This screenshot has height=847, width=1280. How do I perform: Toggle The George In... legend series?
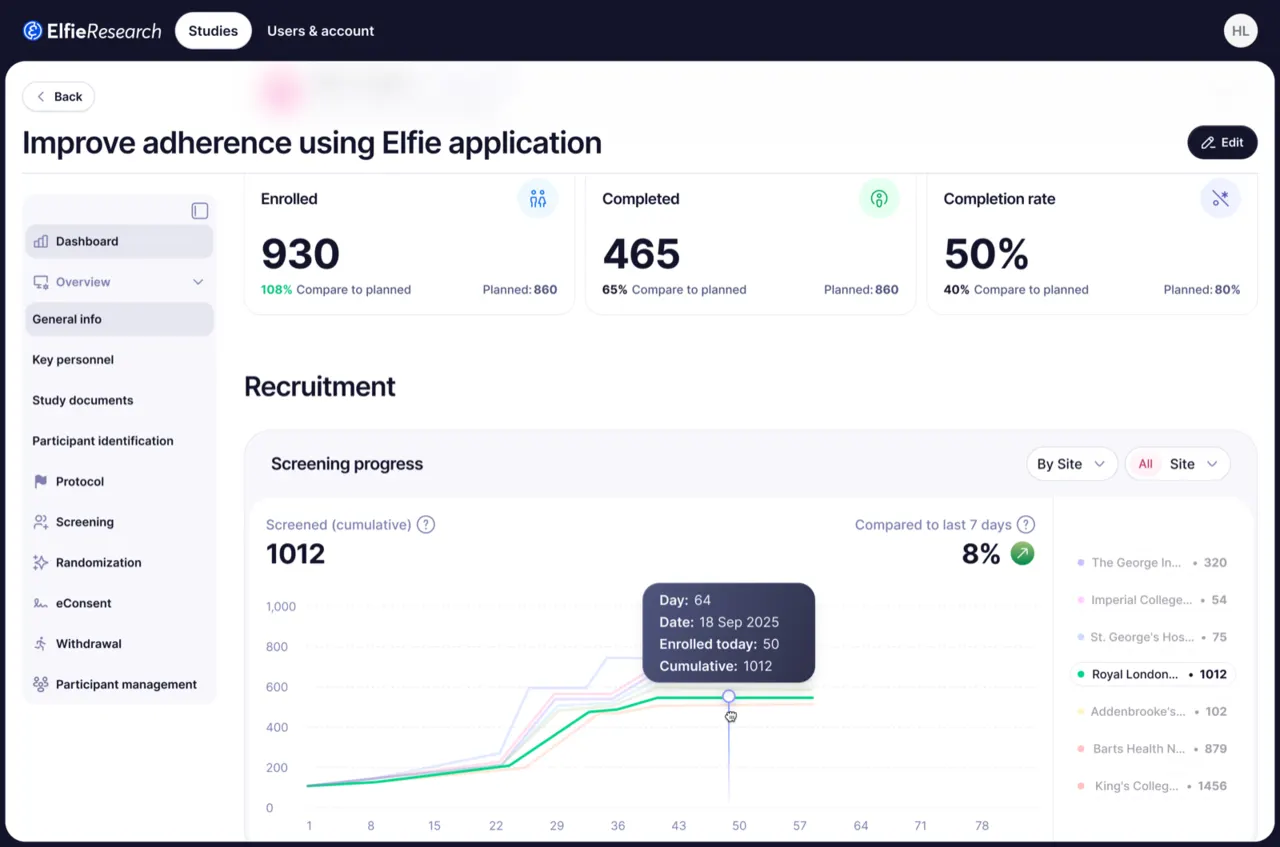[x=1153, y=563]
